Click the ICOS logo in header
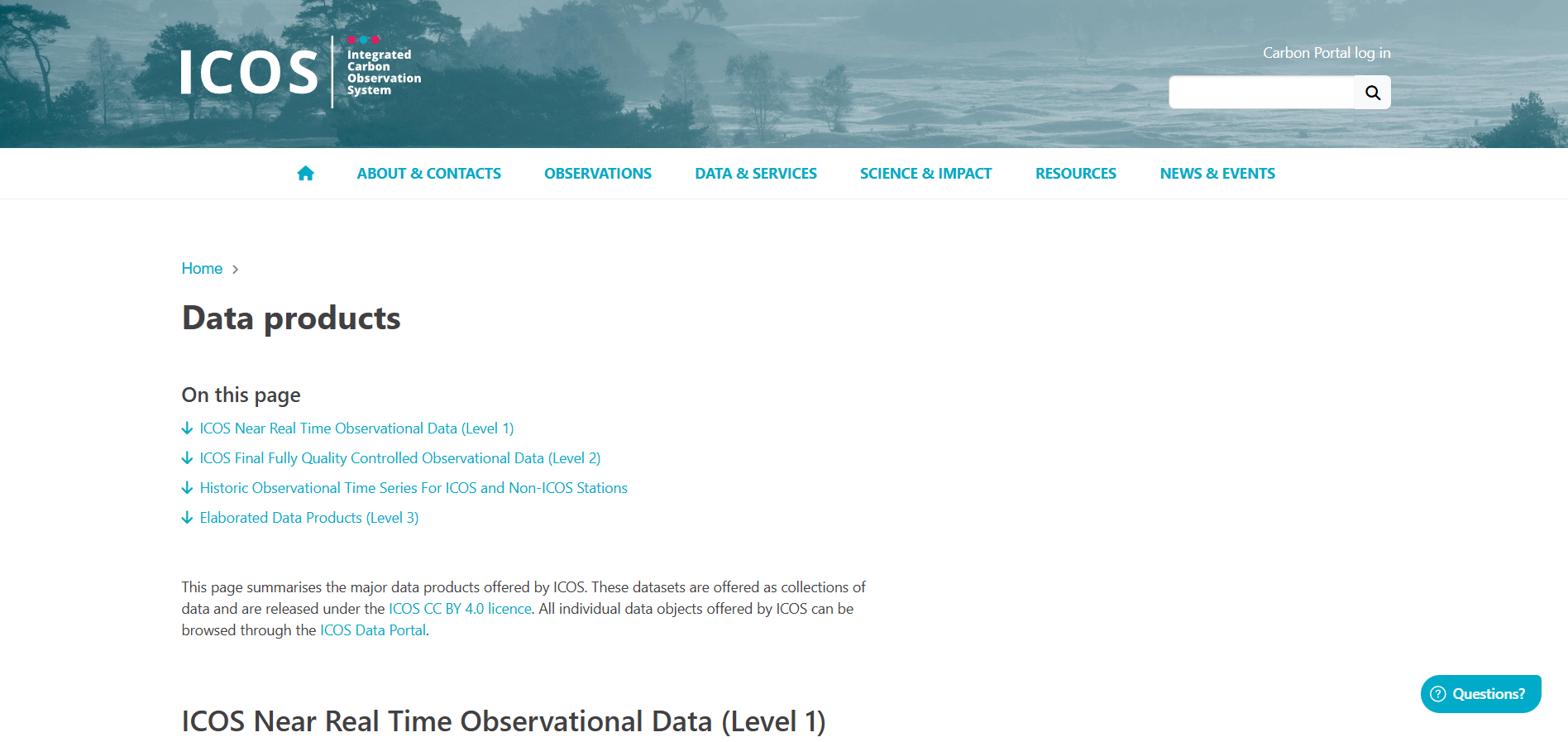 pos(301,72)
